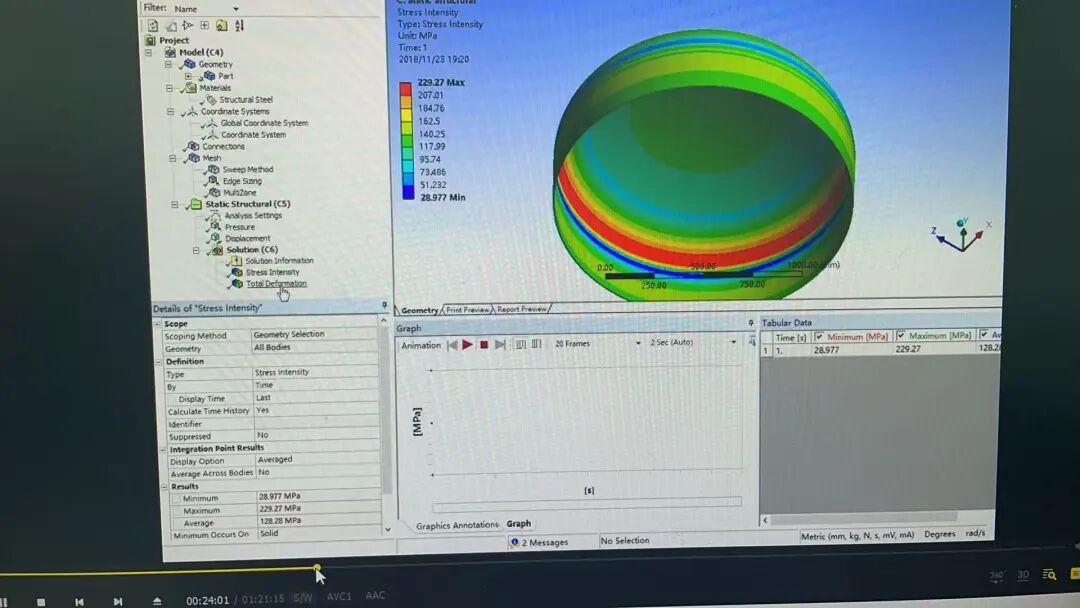This screenshot has width=1080, height=608.
Task: Select the Graph tab at bottom
Action: [x=519, y=524]
